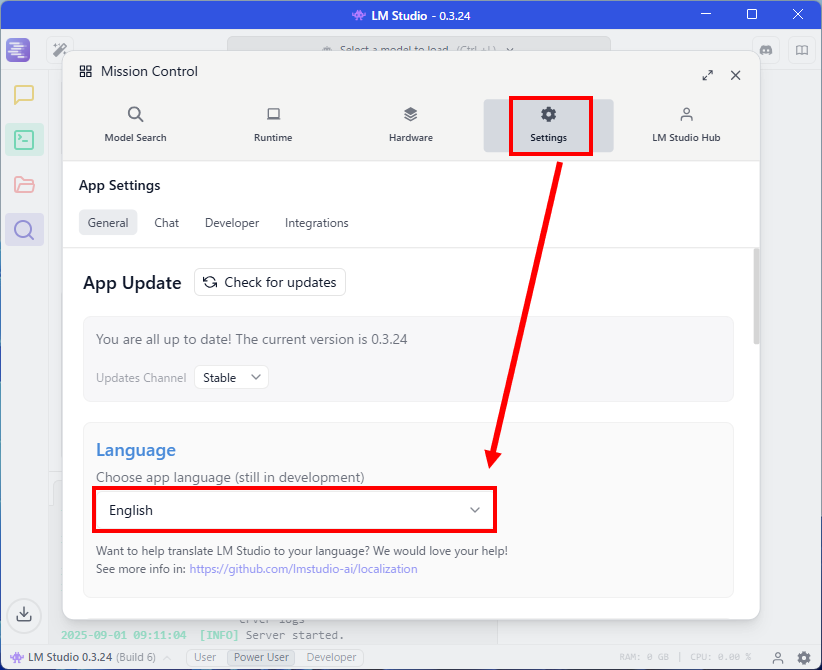Open the Model Search tab
Viewport: 822px width, 670px height.
pos(135,126)
